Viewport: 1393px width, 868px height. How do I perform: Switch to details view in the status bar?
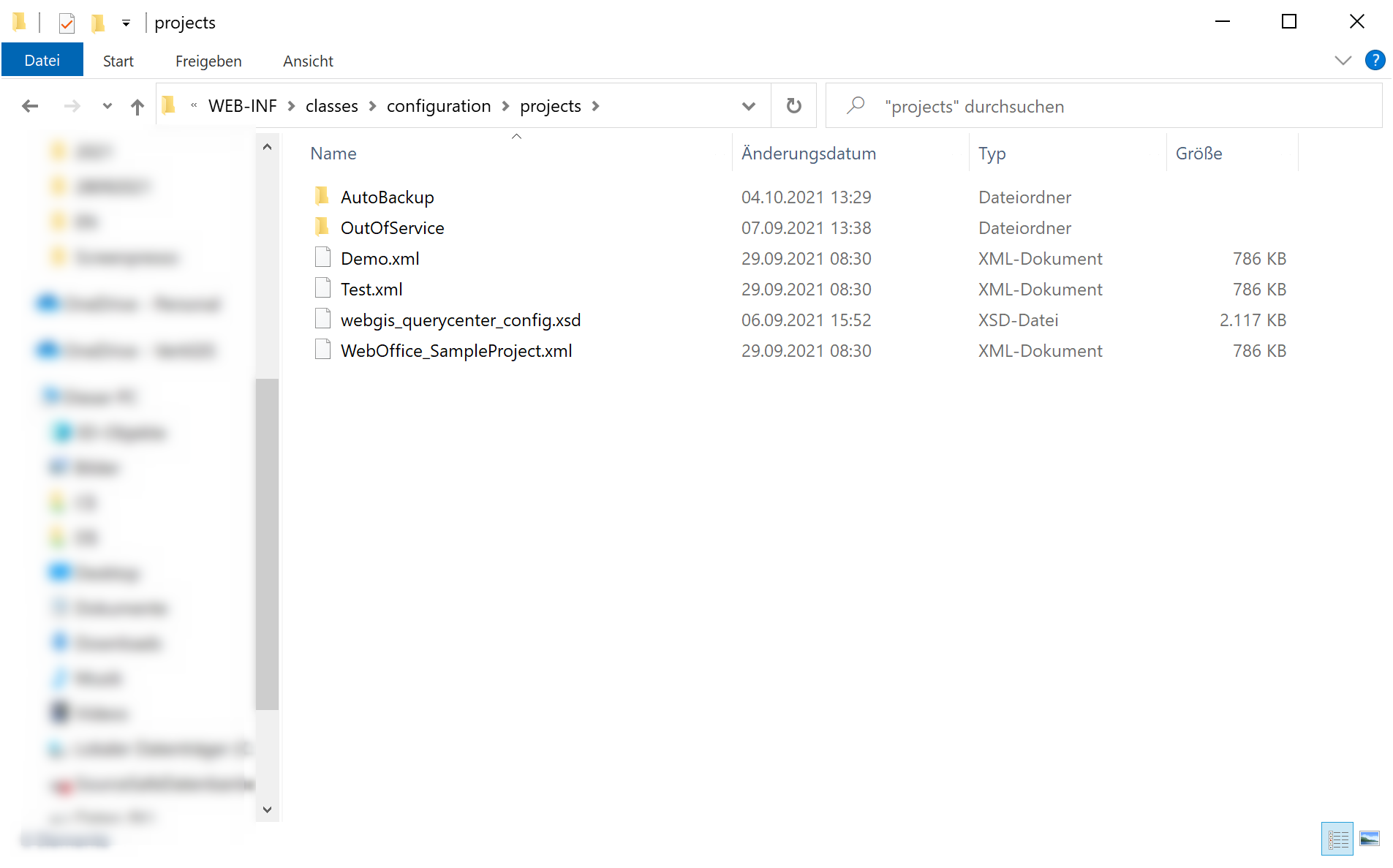(1337, 839)
